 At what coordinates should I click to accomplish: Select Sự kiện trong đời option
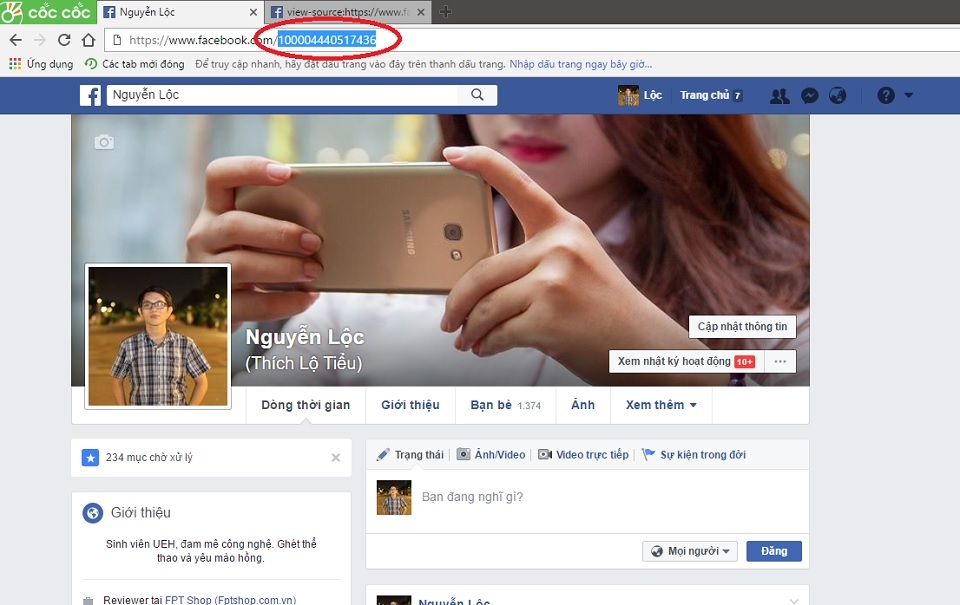694,454
